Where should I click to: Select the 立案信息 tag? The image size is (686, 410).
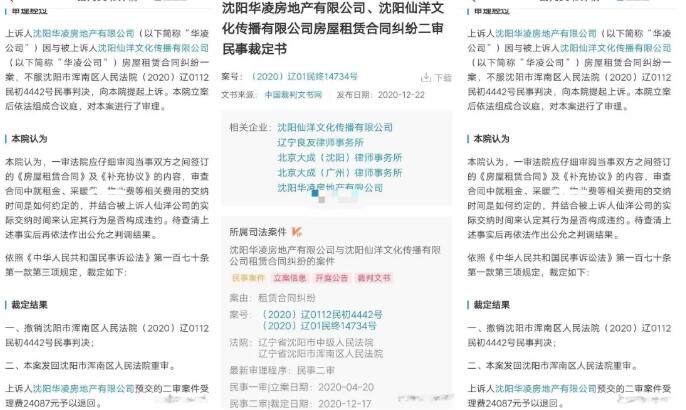tap(290, 278)
